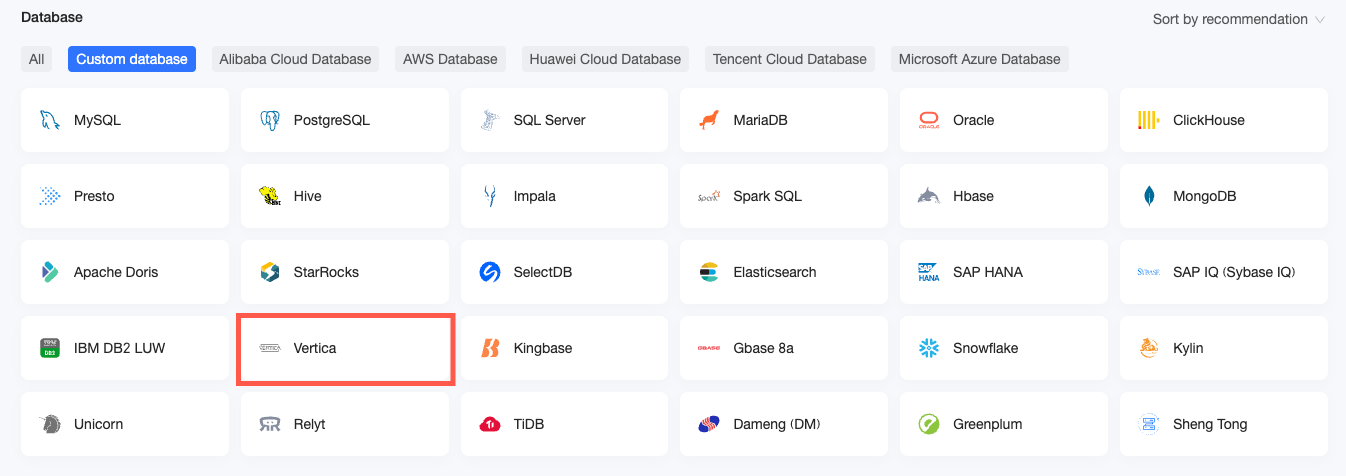
Task: Select the PostgreSQL card label
Action: (332, 120)
